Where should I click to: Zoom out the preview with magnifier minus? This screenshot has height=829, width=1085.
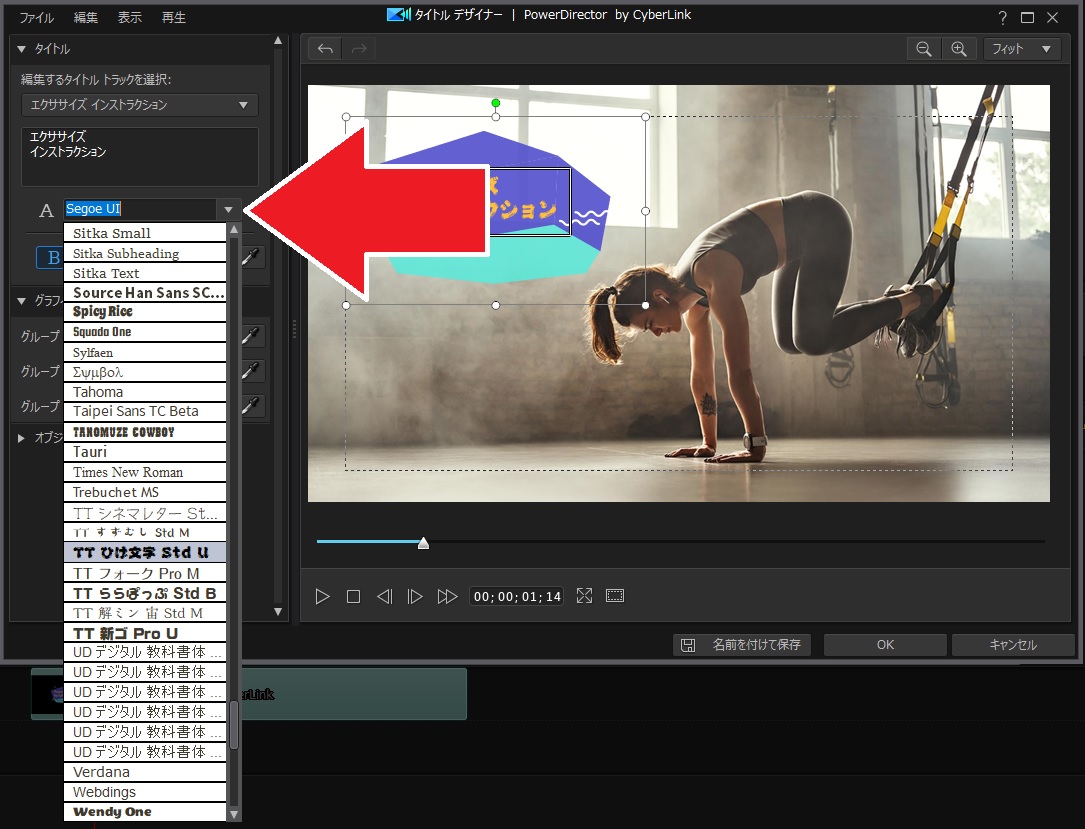click(924, 49)
